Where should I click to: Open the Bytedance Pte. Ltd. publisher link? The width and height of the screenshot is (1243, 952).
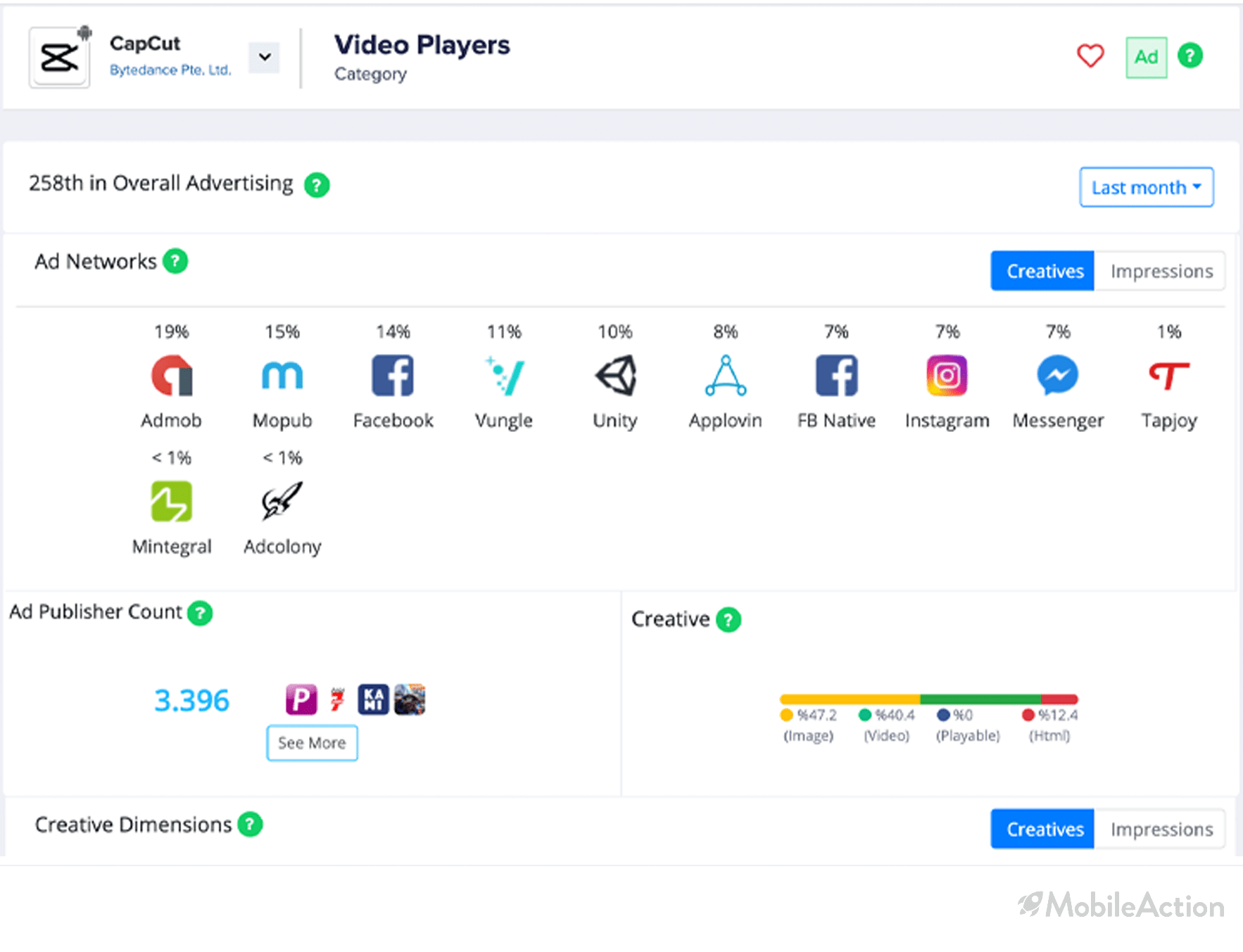(x=170, y=70)
